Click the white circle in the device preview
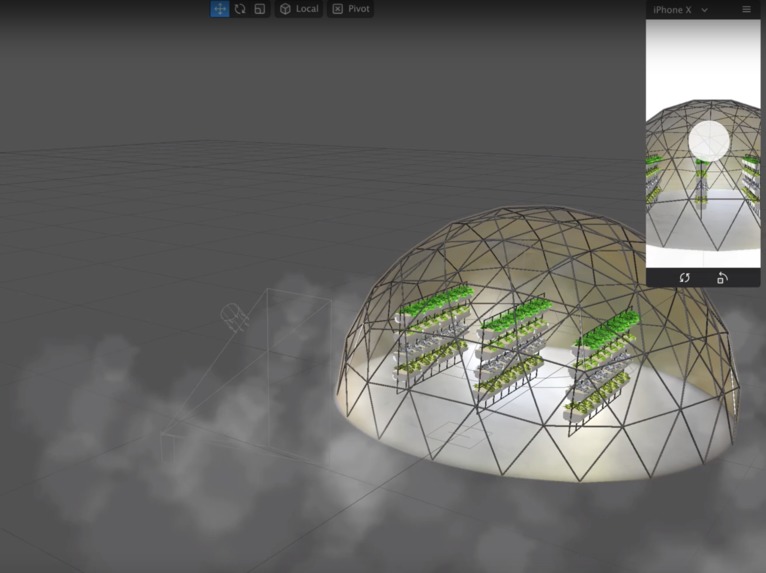This screenshot has height=573, width=766. pos(709,141)
